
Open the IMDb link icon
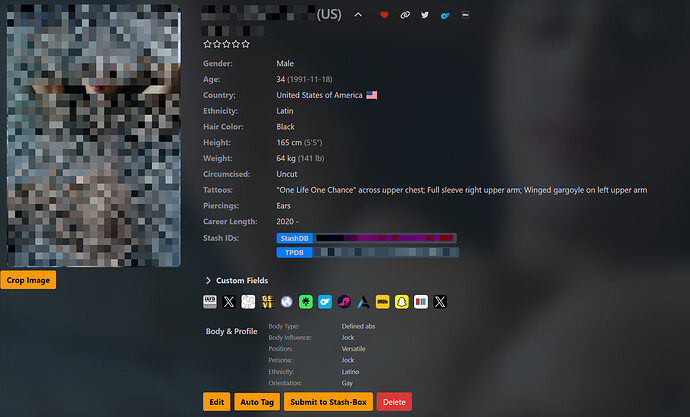[382, 301]
